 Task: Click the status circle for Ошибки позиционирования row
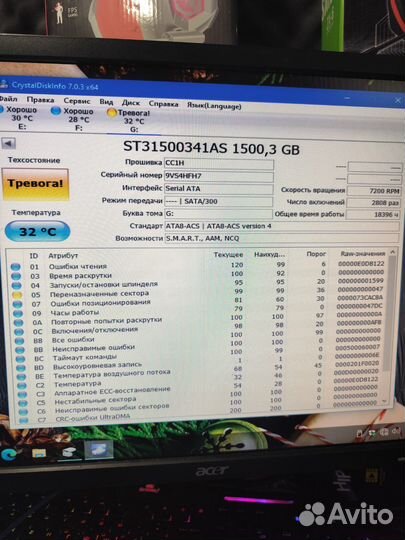coord(17,304)
